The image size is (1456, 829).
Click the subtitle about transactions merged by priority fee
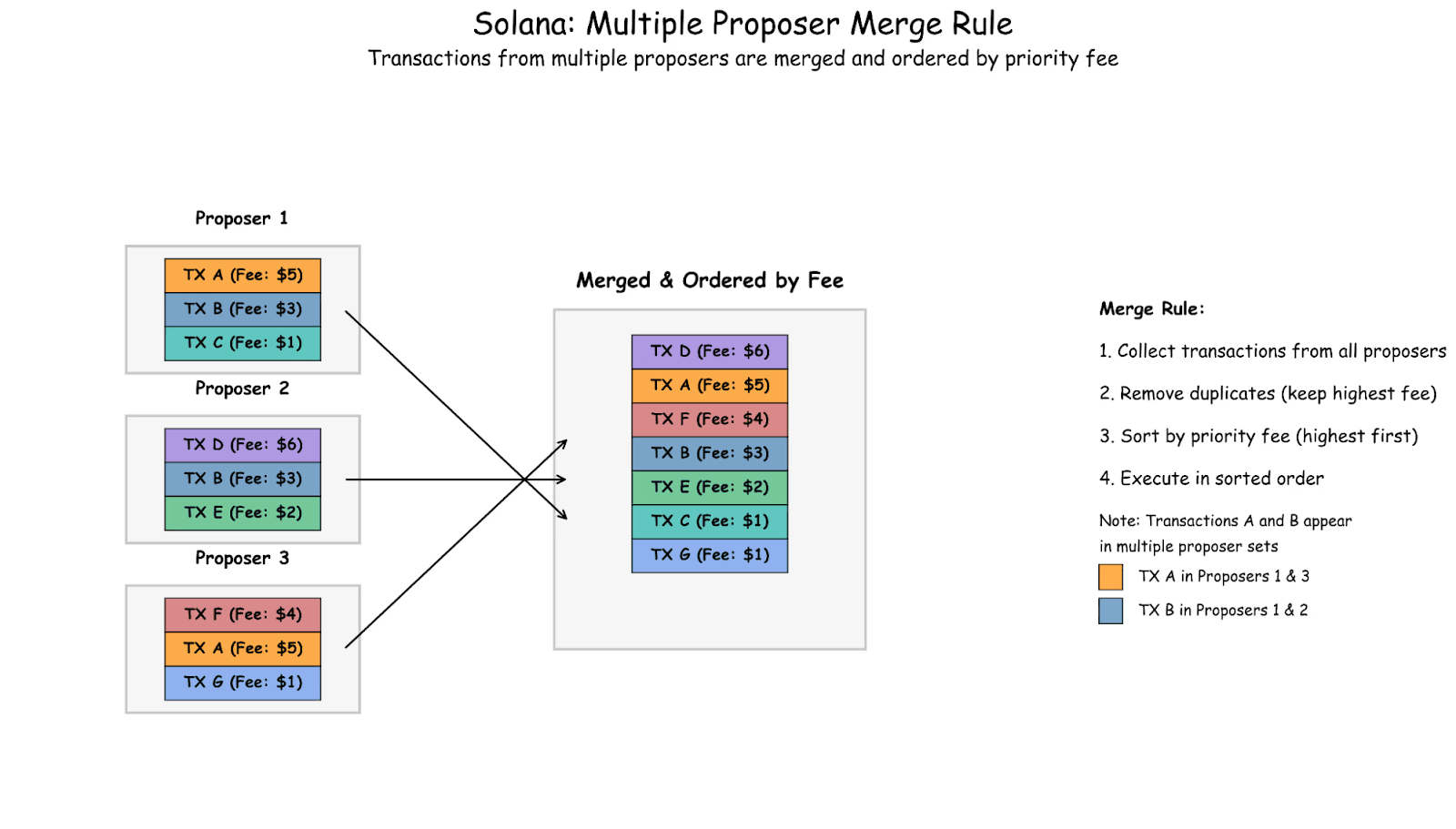(743, 59)
